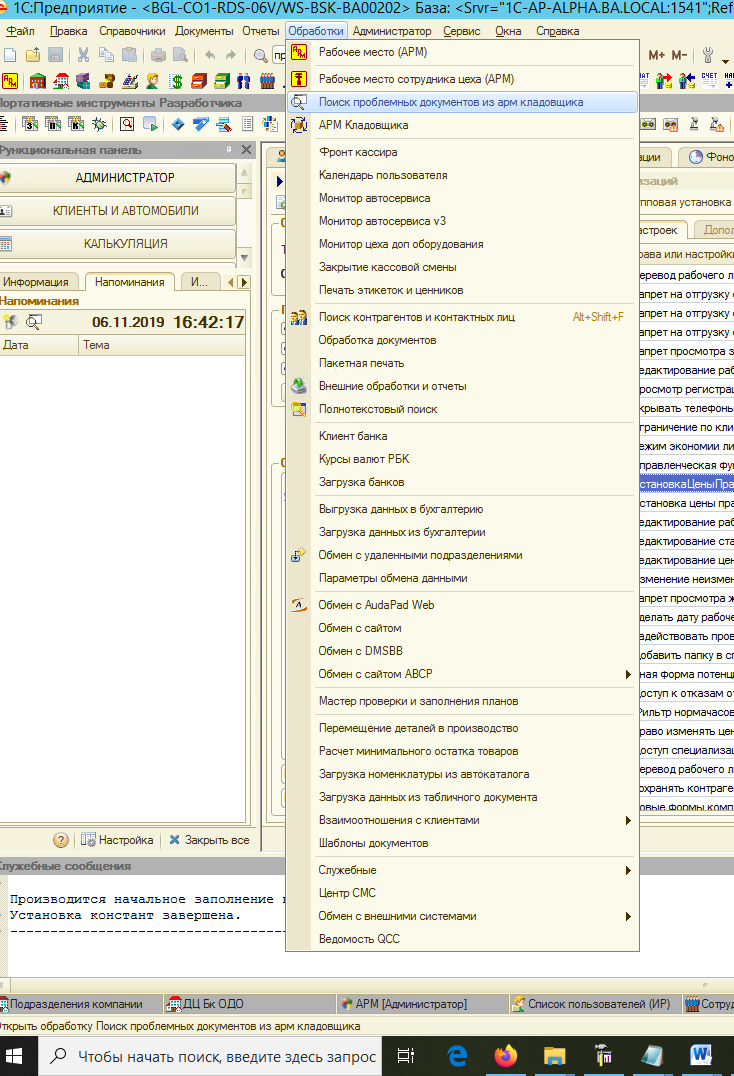This screenshot has height=1076, width=734.
Task: Click the Windows taskbar search field
Action: [213, 1056]
